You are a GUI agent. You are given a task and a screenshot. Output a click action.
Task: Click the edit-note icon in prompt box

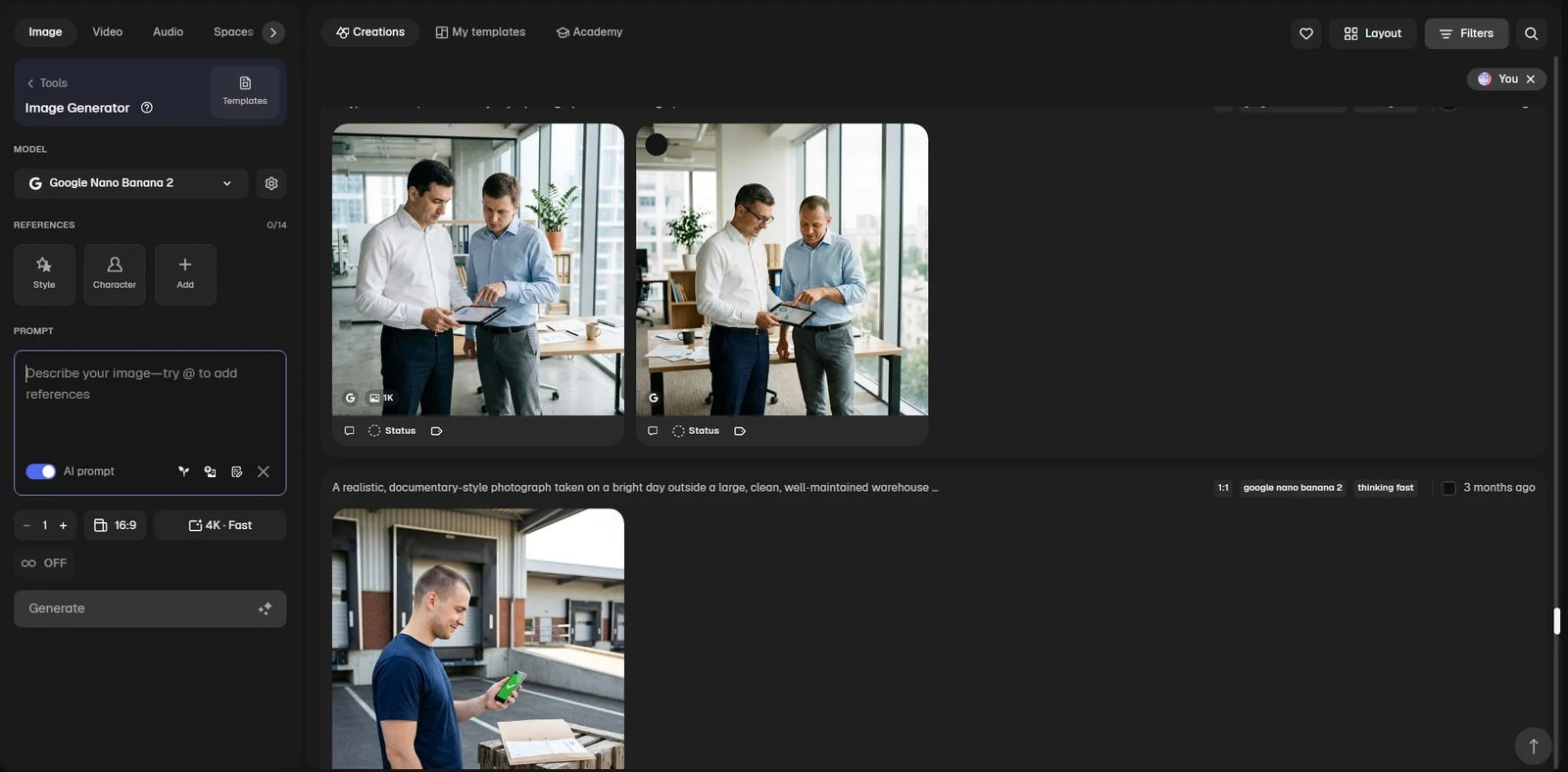pos(236,471)
